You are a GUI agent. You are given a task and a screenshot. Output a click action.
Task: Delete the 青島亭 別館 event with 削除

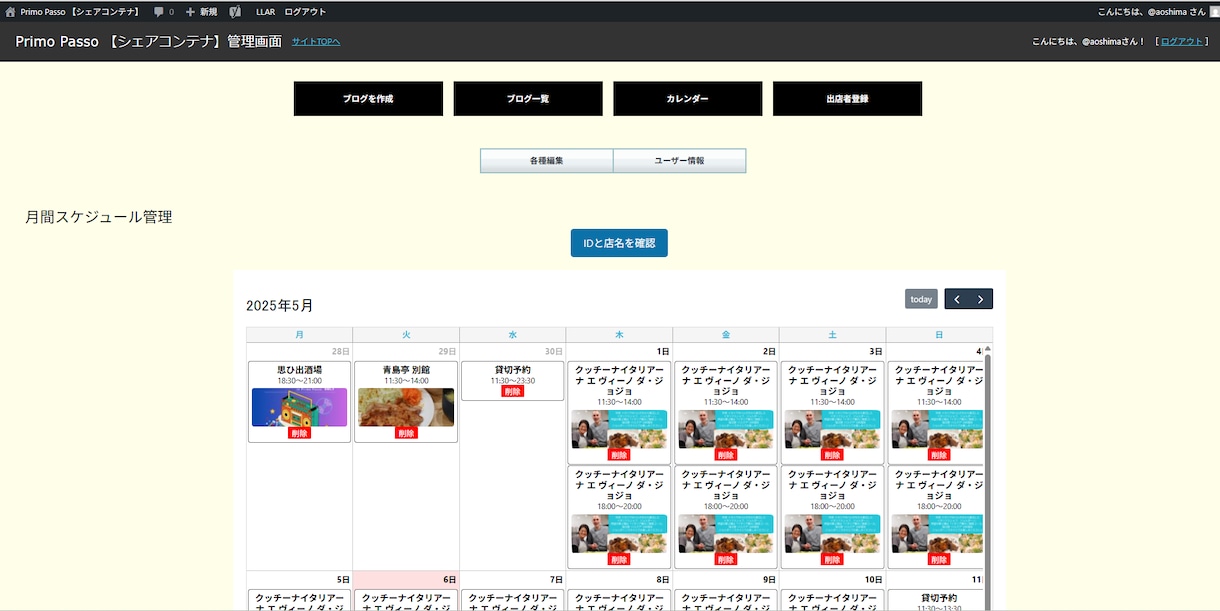[x=406, y=434]
